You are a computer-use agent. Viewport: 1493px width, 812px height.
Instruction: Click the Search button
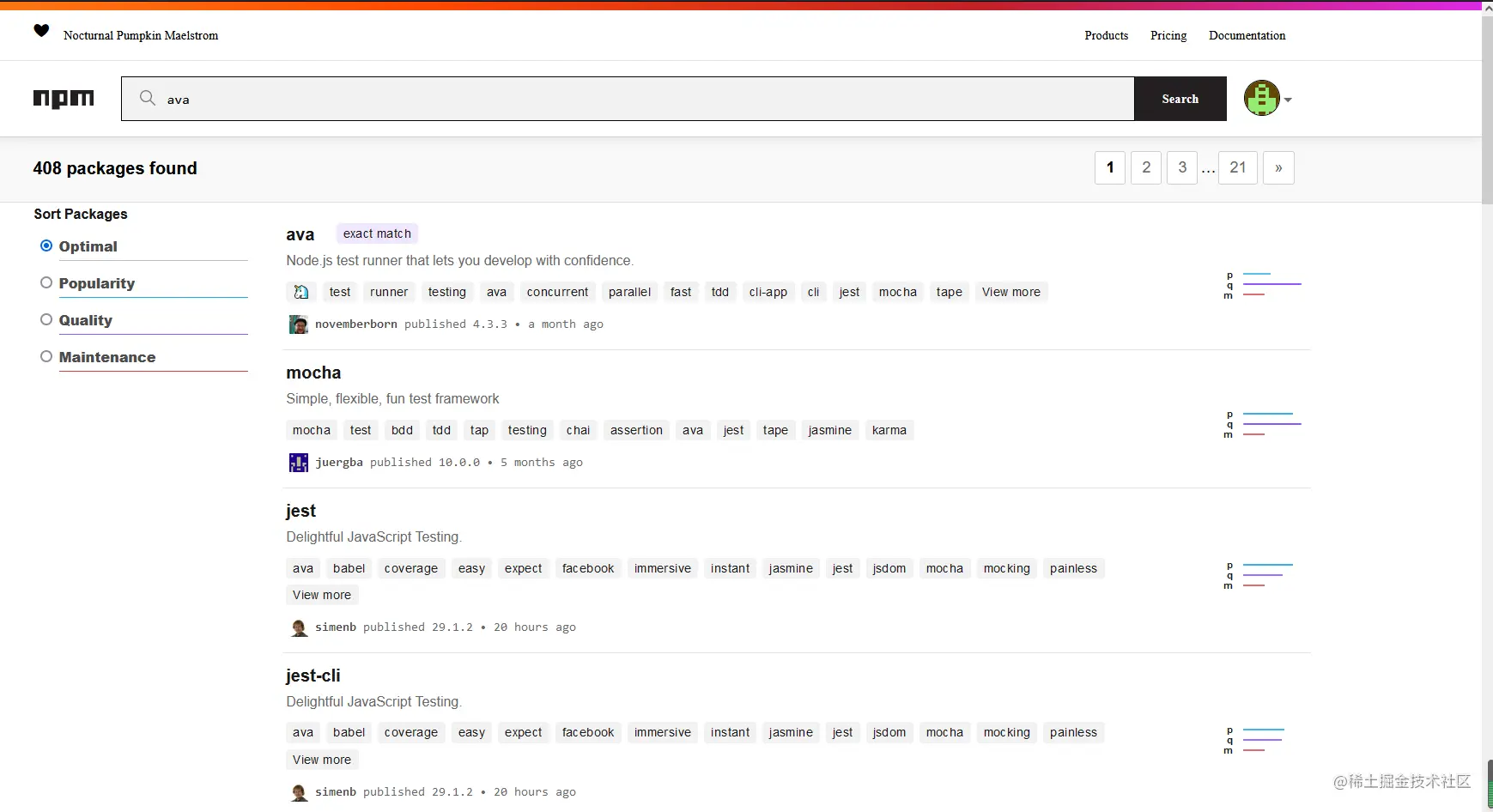1180,99
